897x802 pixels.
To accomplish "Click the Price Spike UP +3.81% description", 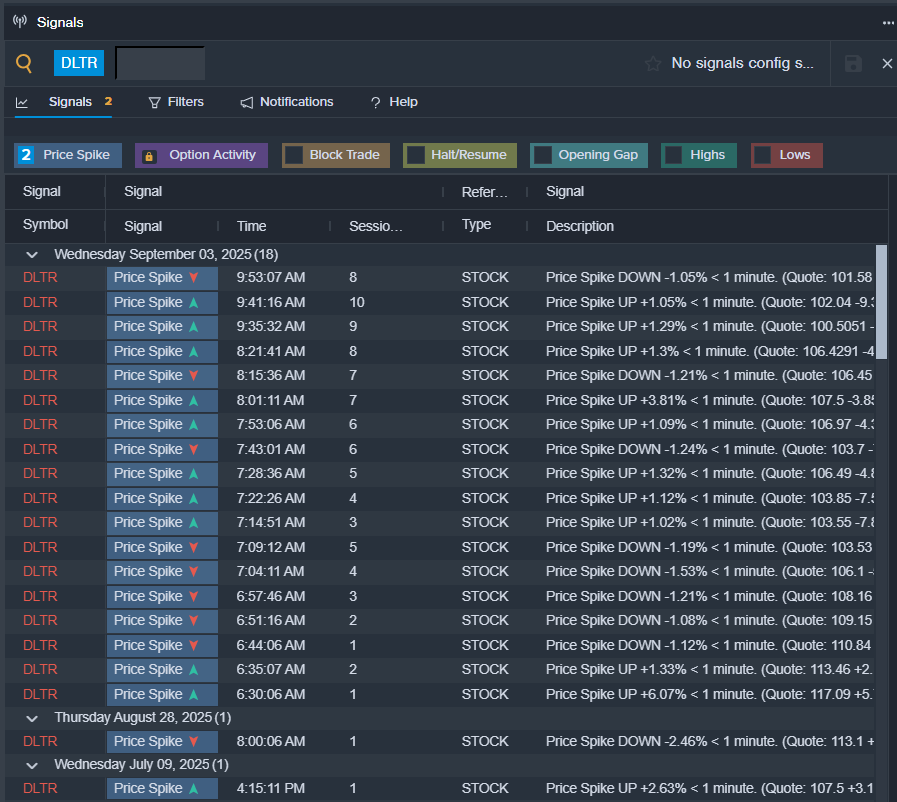I will 710,400.
